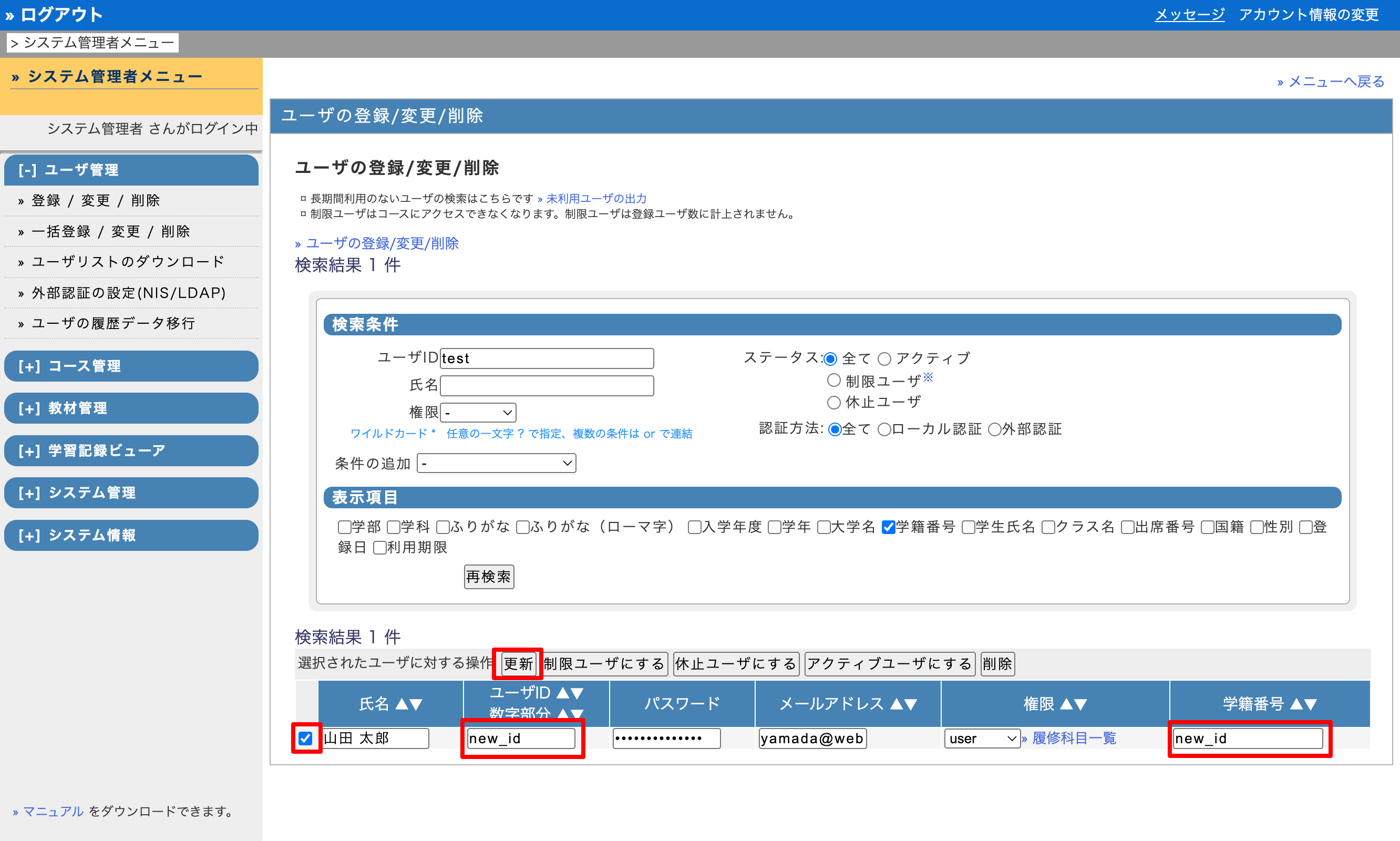Enable the ふりがな display checkbox
Screen dimensions: 1400x841
[x=443, y=527]
